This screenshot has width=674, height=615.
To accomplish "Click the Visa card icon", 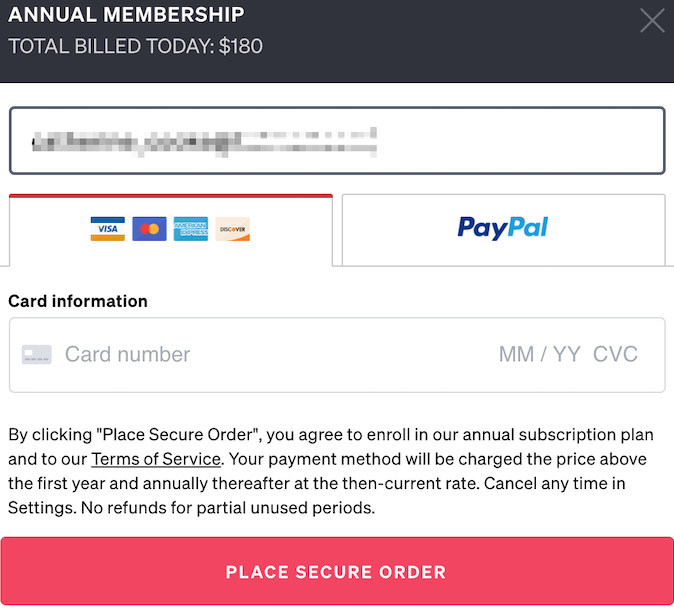I will click(x=107, y=229).
